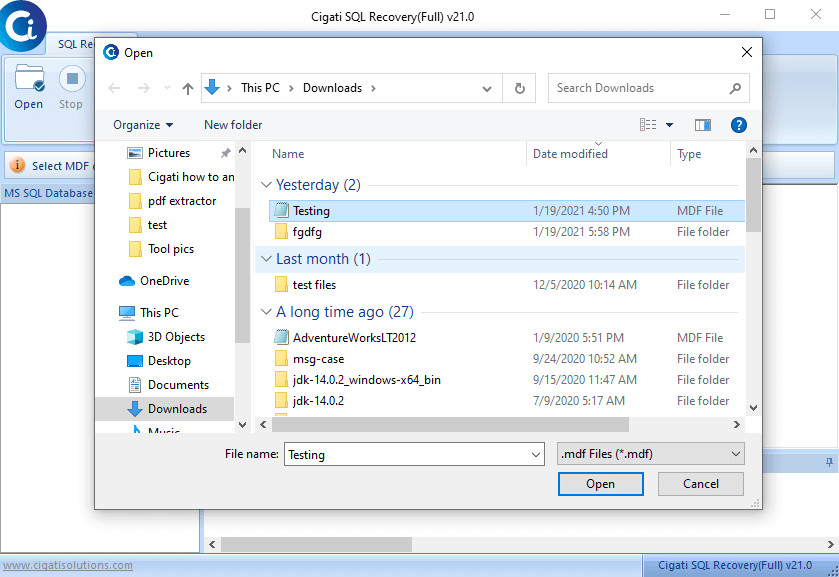Click the file list horizontal scrollbar

coord(451,424)
